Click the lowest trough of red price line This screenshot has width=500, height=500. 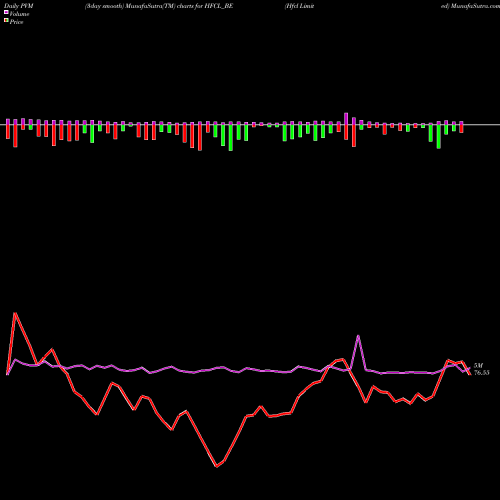pos(217,466)
